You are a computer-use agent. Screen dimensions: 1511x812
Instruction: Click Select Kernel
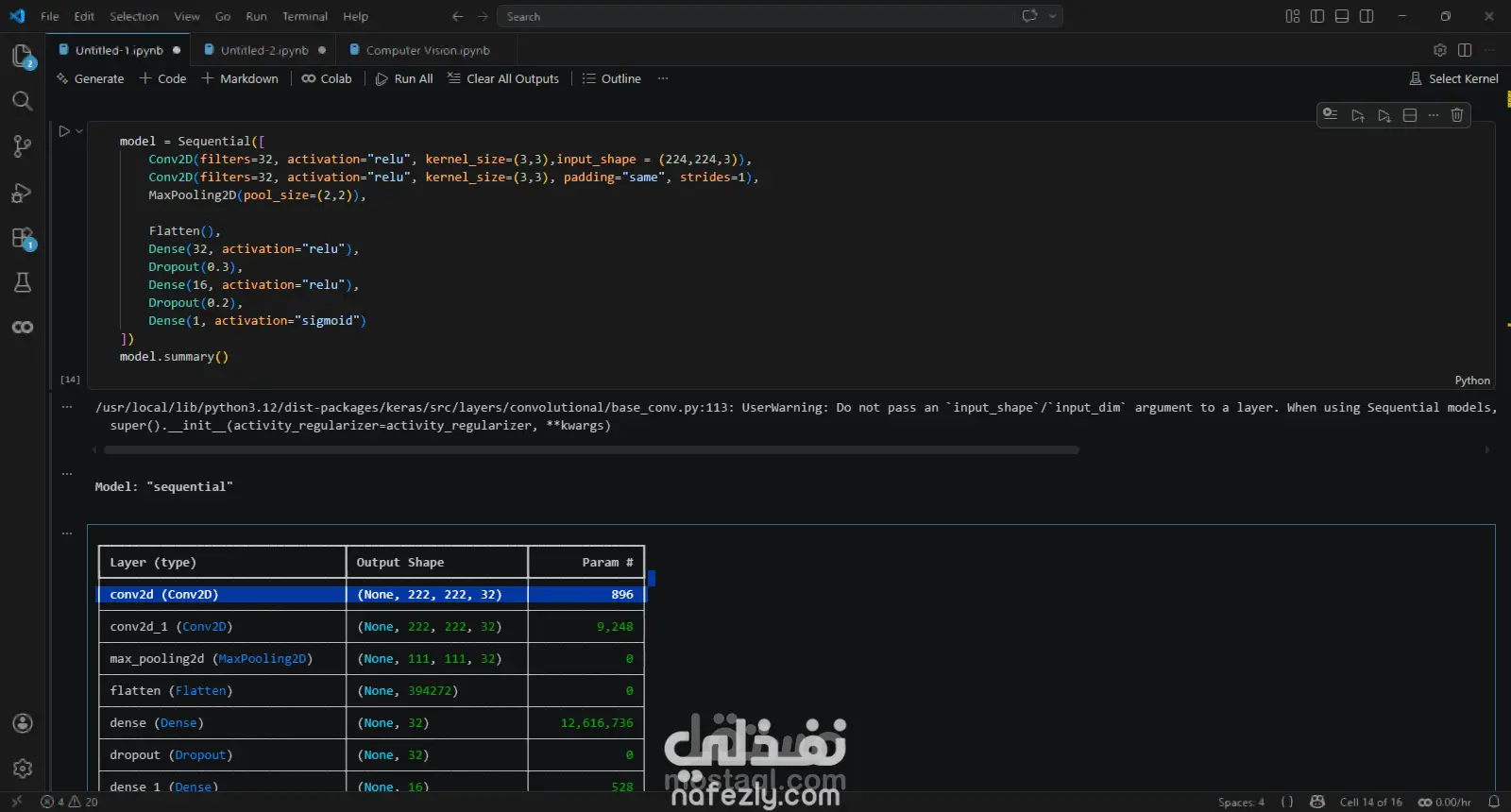coord(1454,78)
